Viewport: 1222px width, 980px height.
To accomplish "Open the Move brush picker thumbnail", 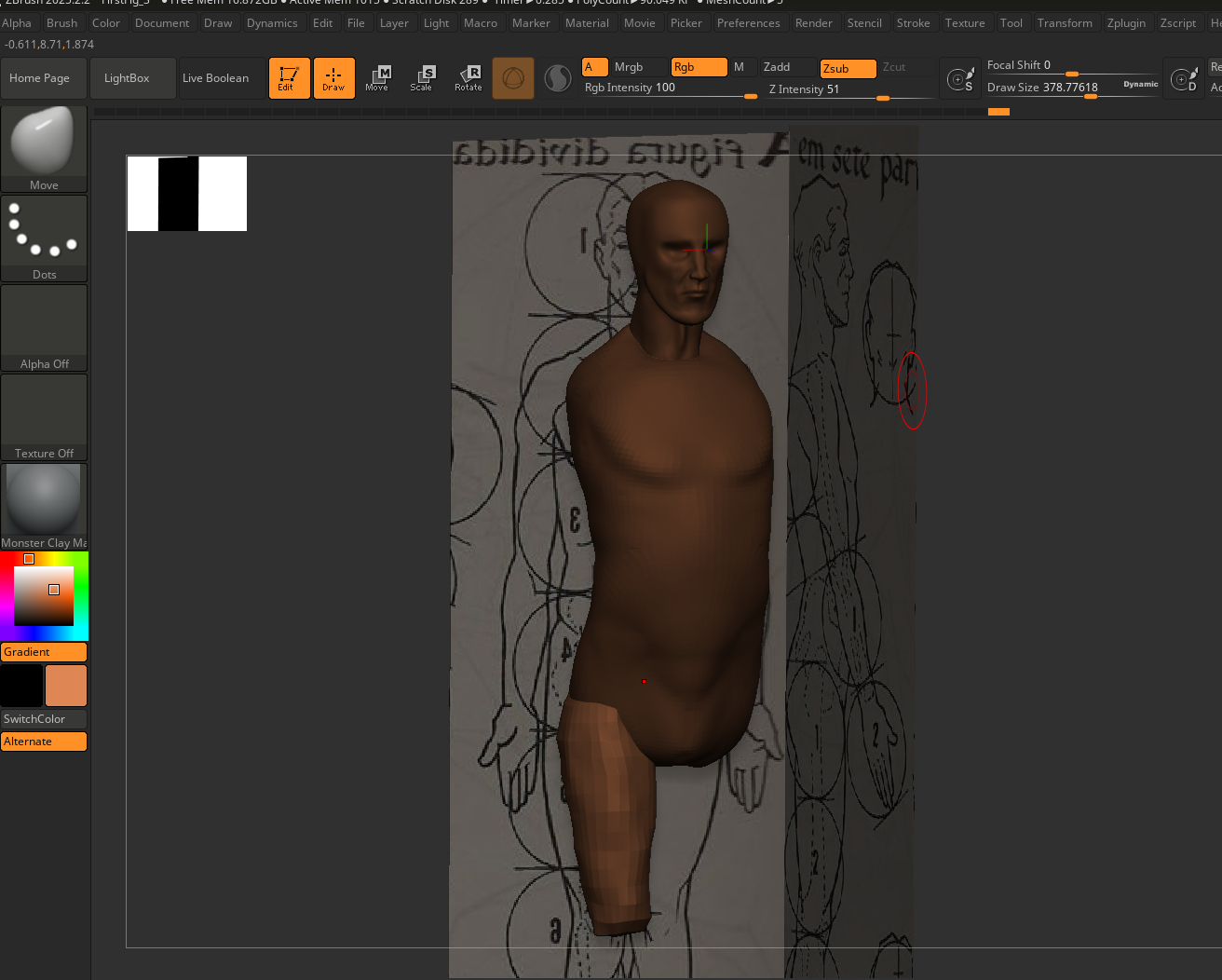I will [44, 148].
